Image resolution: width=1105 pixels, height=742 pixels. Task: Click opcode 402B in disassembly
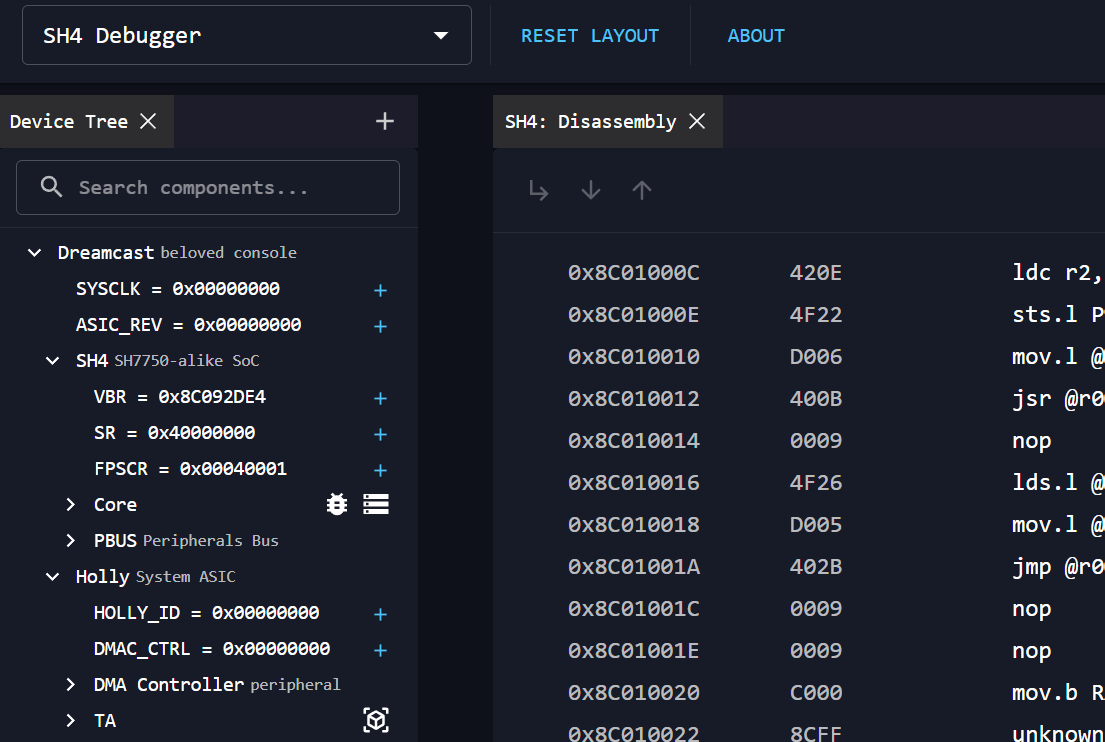[x=815, y=567]
